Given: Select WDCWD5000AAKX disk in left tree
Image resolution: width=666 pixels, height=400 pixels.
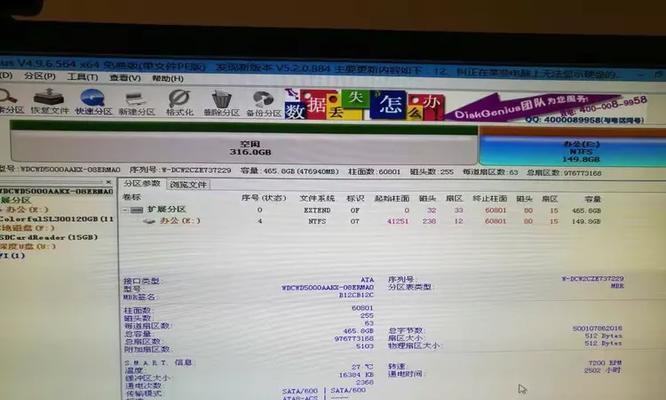Looking at the screenshot, I should (x=56, y=192).
